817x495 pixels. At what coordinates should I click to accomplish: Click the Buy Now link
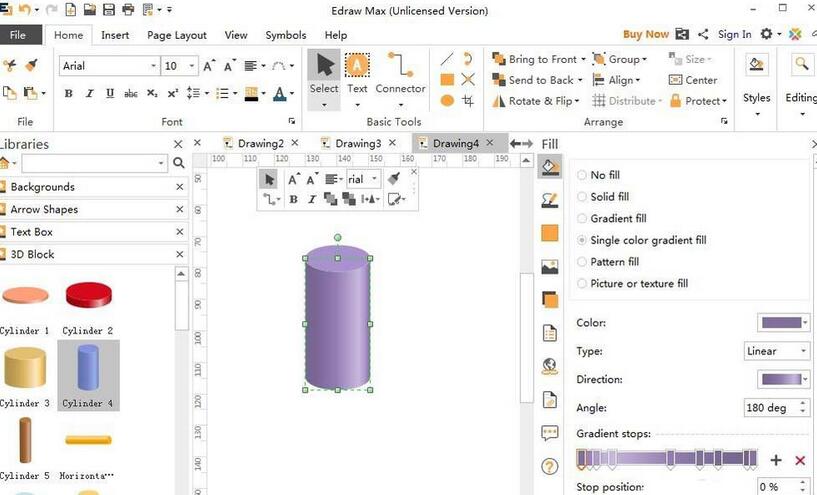pos(645,34)
